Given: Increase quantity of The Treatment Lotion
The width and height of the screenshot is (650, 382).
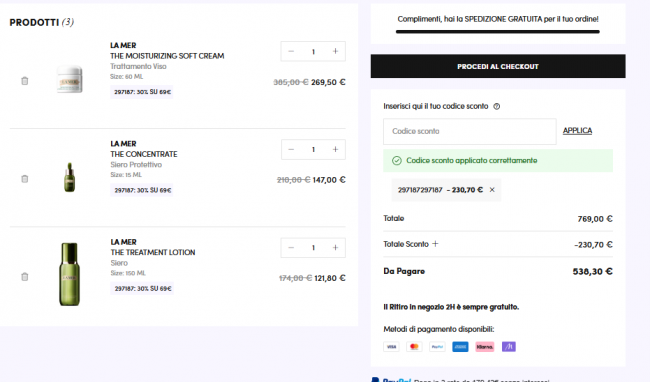Looking at the screenshot, I should point(335,248).
